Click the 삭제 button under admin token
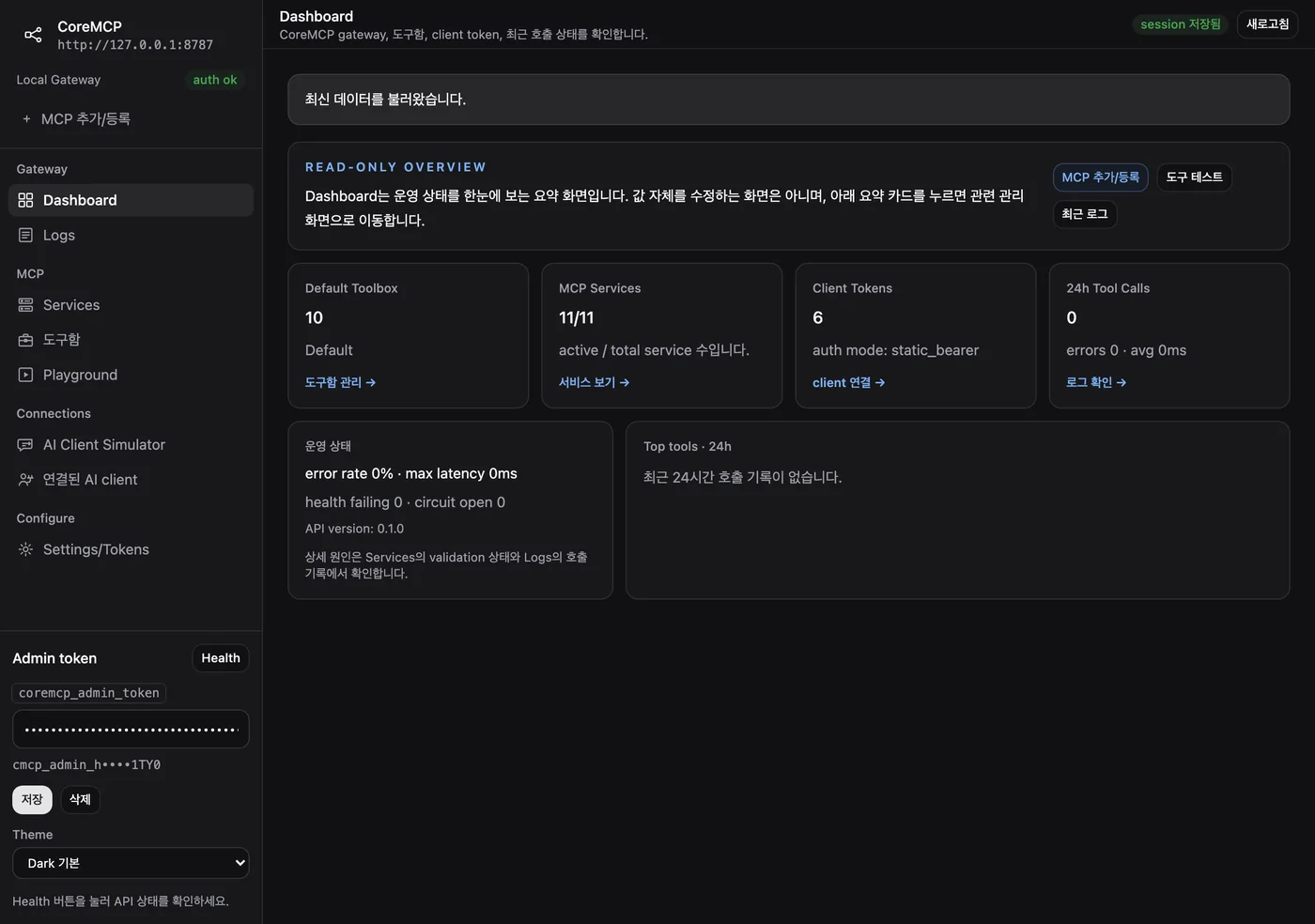 click(x=80, y=800)
